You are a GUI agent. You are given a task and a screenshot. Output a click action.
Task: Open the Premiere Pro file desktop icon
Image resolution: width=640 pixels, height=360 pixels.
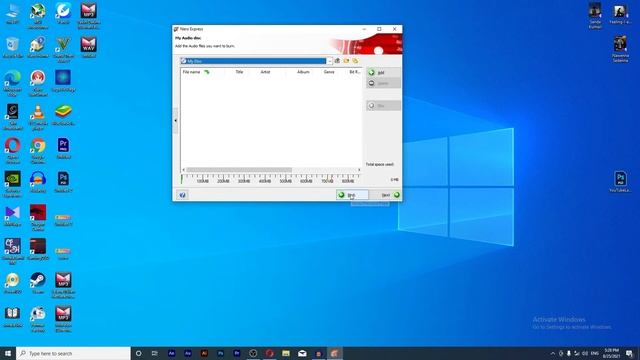tap(63, 148)
